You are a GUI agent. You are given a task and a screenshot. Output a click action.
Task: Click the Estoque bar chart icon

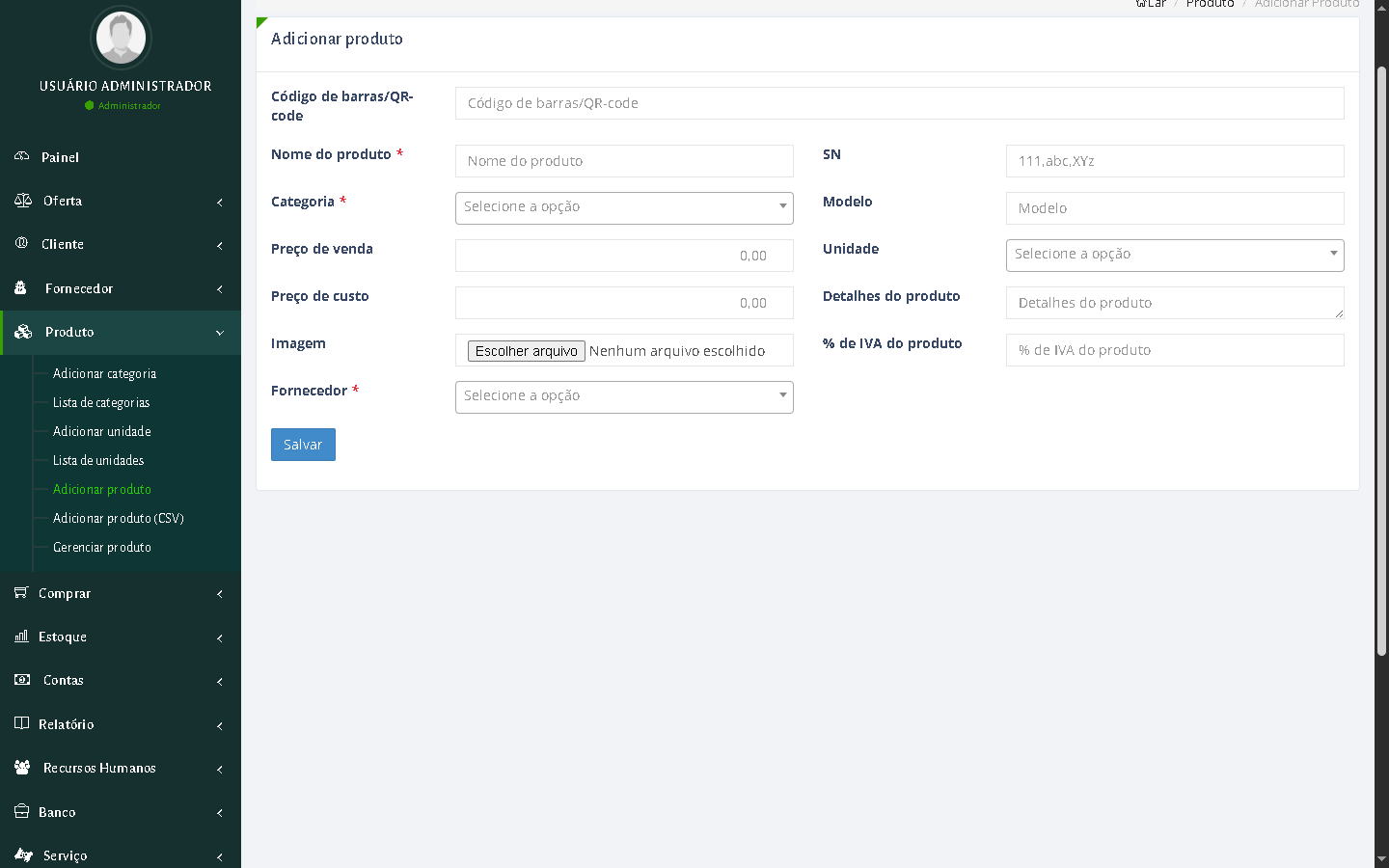click(21, 637)
